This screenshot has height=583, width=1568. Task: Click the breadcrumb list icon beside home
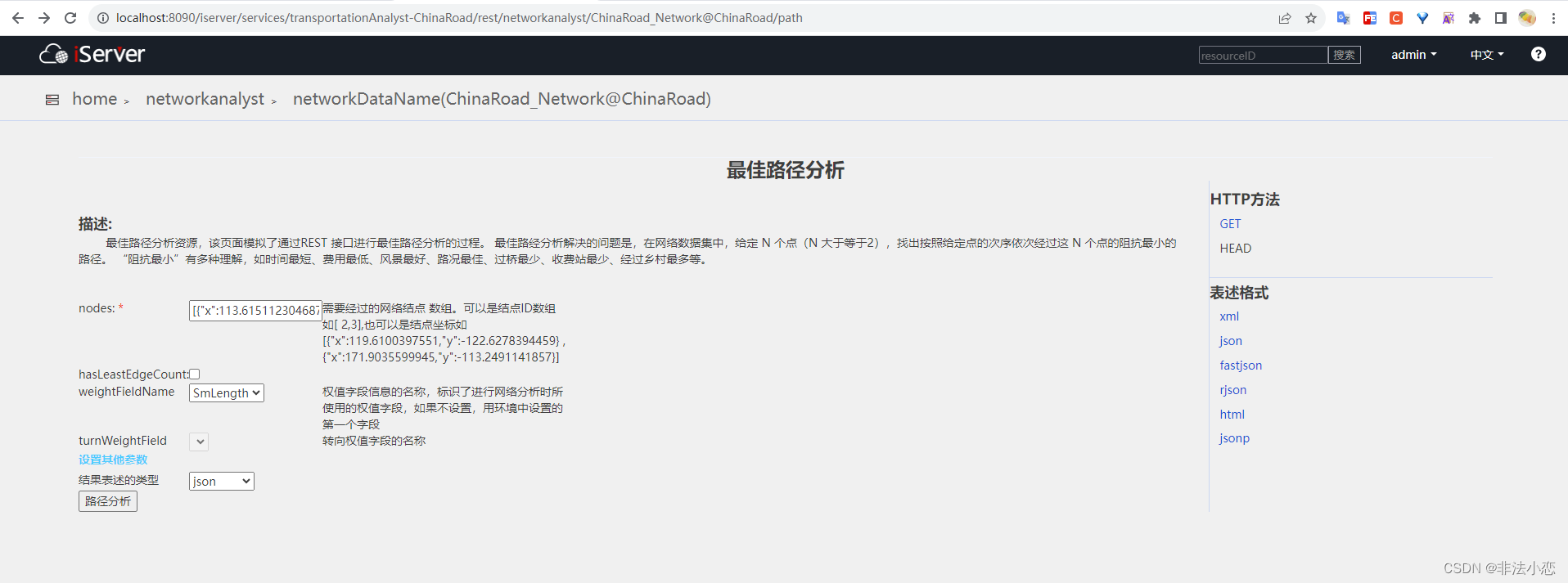coord(52,100)
